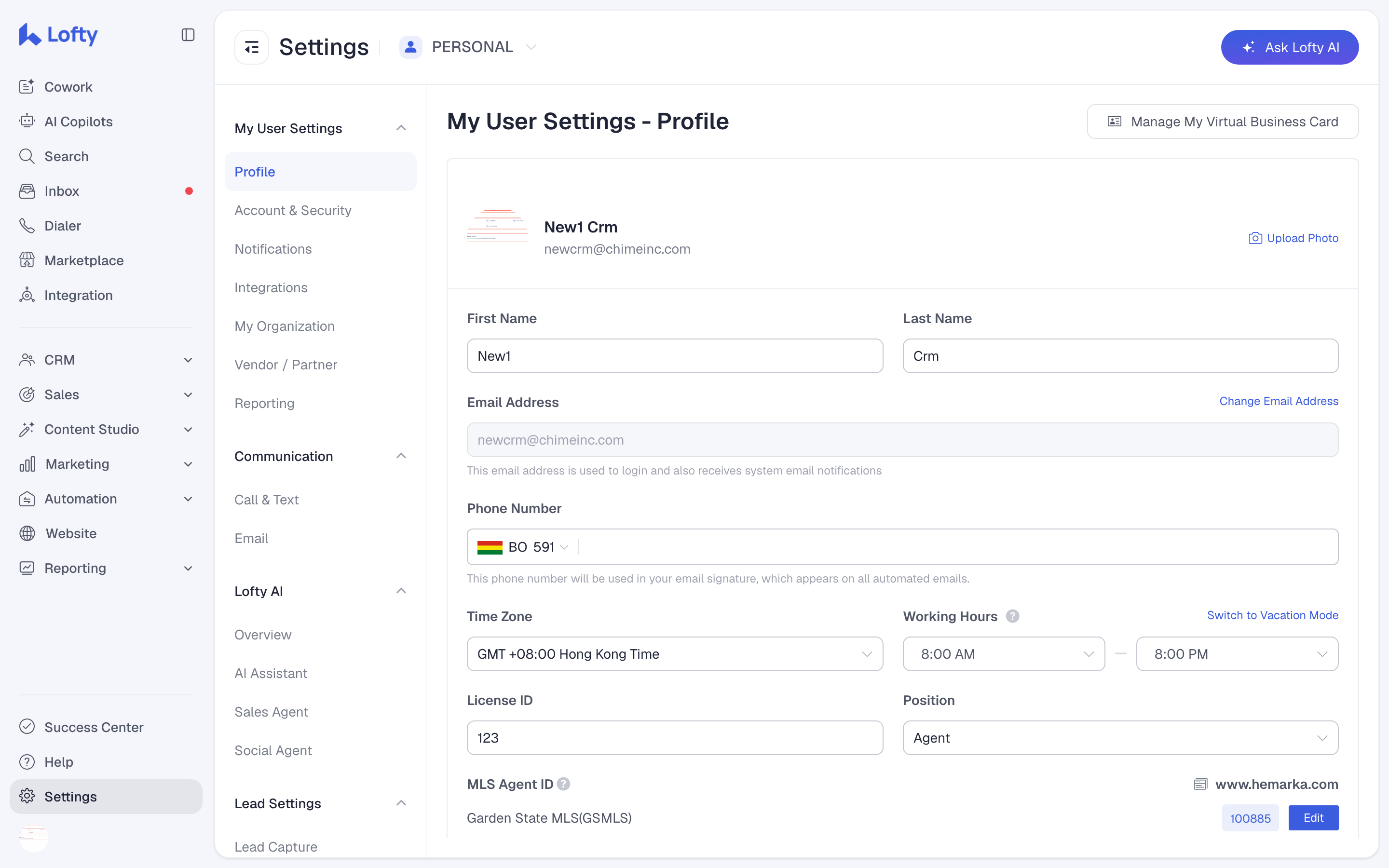Open the 8:00 AM start time dropdown

click(x=1003, y=654)
